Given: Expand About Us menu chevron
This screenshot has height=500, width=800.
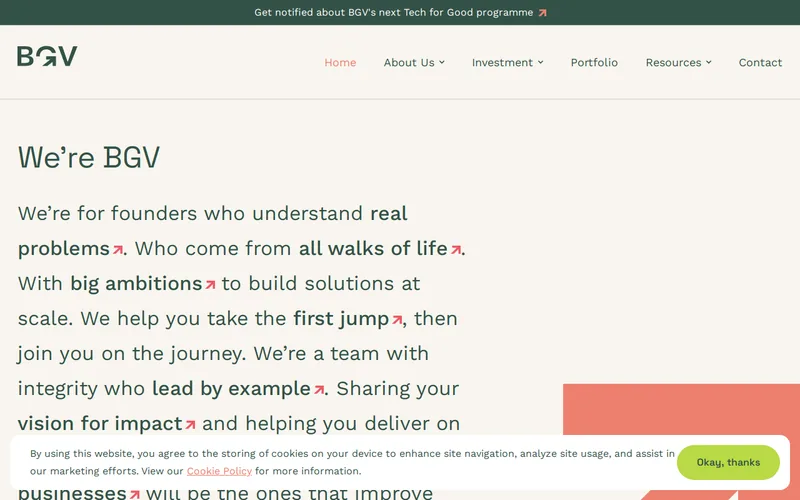Looking at the screenshot, I should [442, 62].
